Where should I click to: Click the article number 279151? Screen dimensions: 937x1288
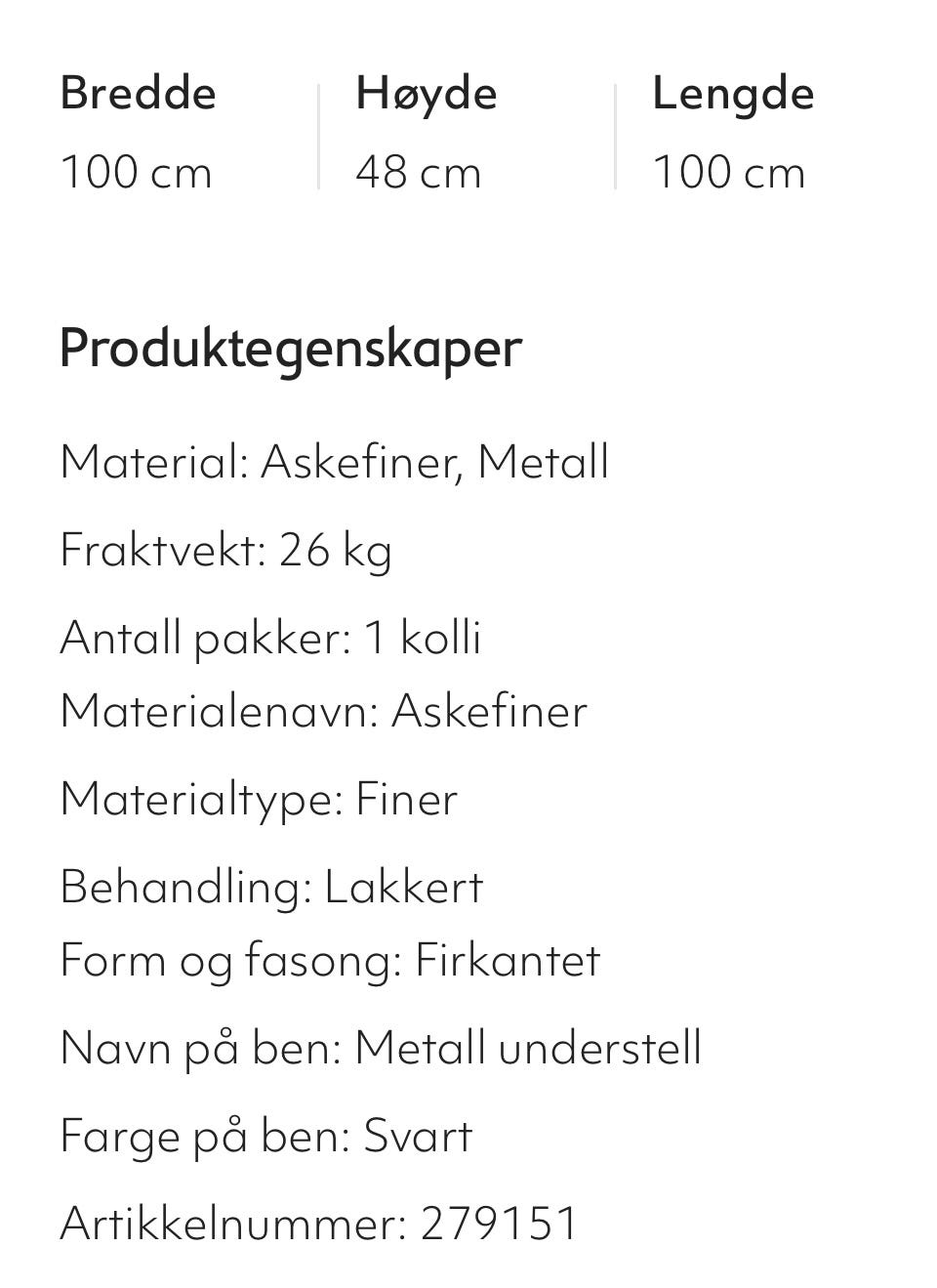point(500,1225)
